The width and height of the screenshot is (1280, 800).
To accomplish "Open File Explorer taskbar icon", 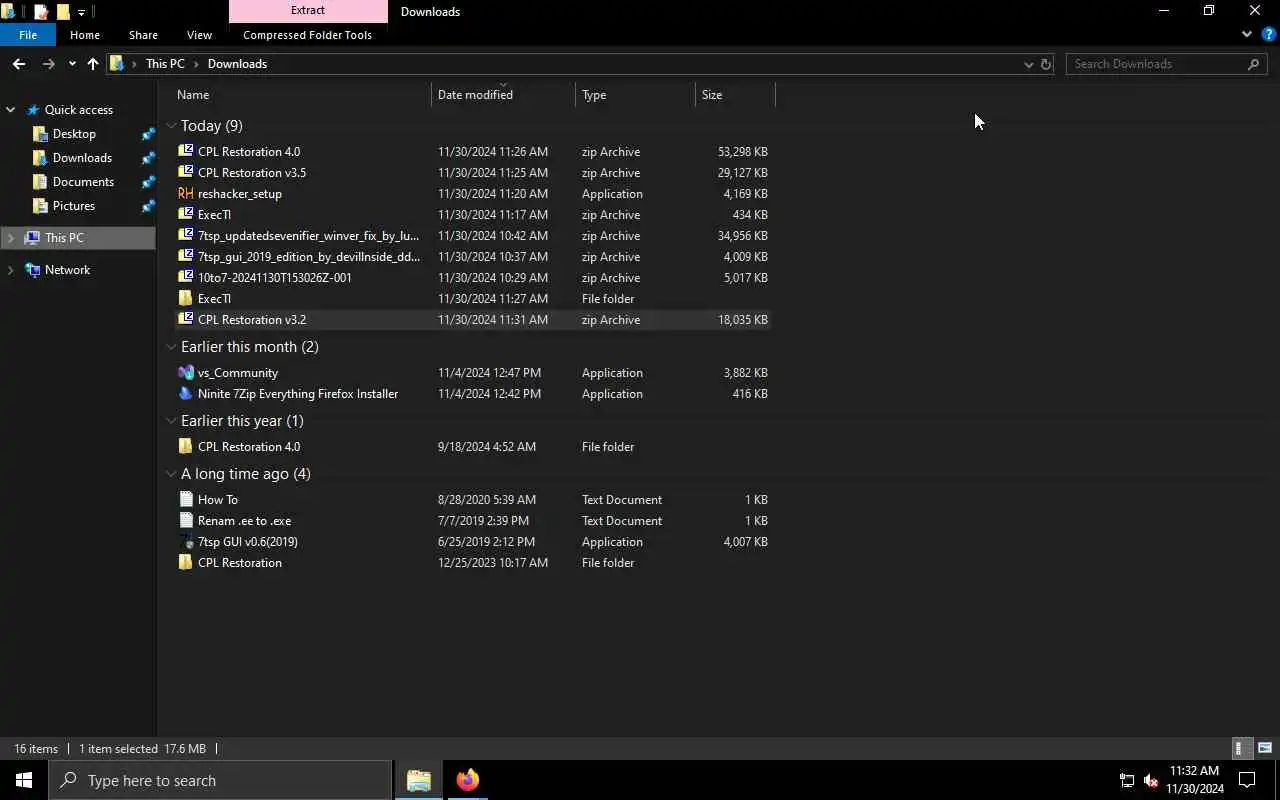I will [x=419, y=780].
